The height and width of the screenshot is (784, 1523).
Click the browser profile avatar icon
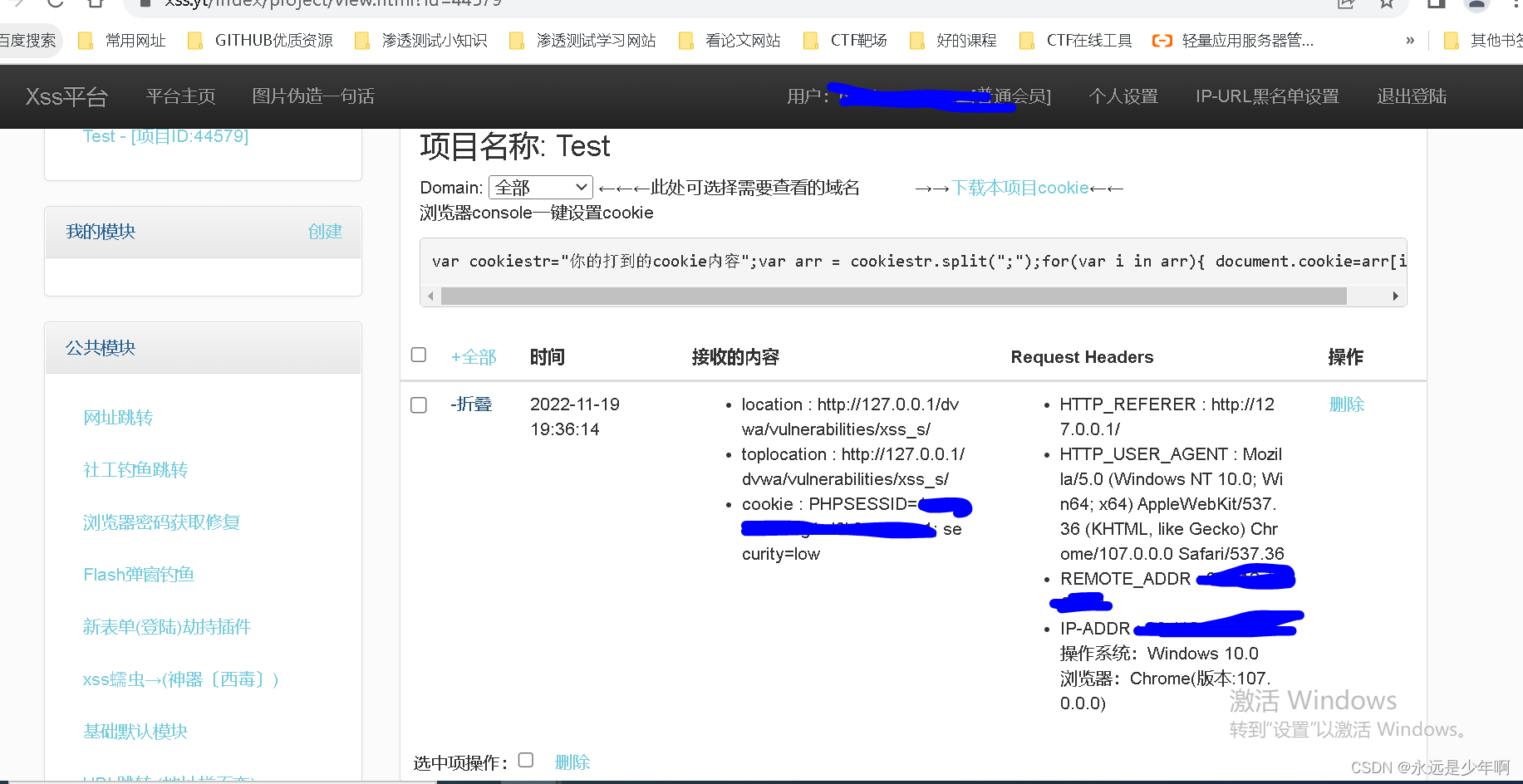pyautogui.click(x=1476, y=3)
